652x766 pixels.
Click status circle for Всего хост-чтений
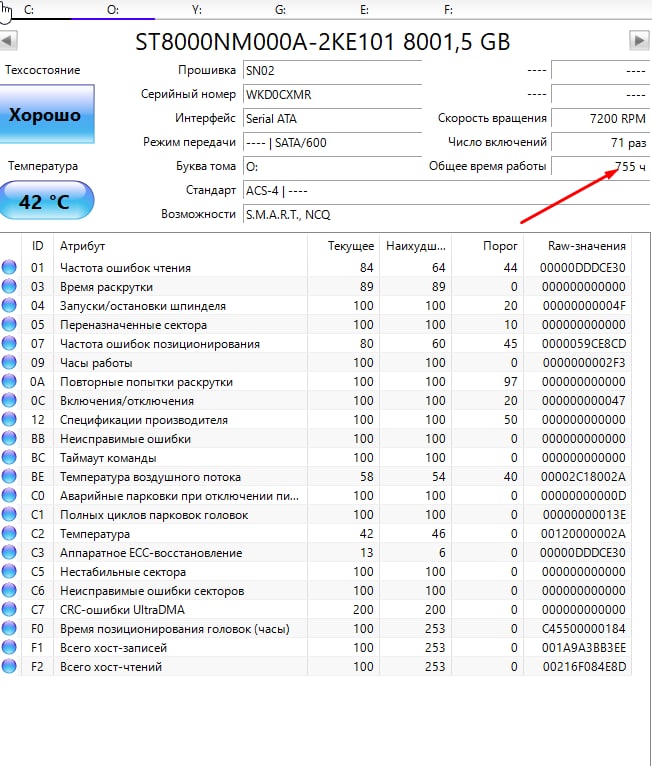[9, 666]
